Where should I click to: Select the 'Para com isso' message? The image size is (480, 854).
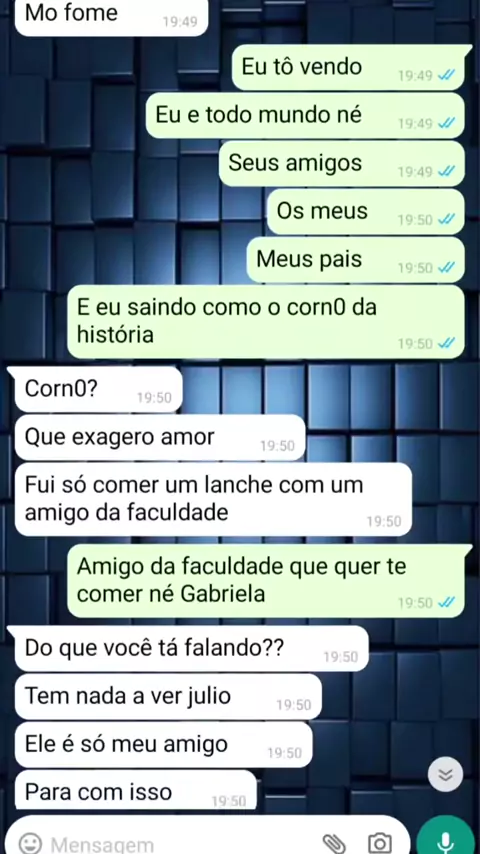pos(135,789)
